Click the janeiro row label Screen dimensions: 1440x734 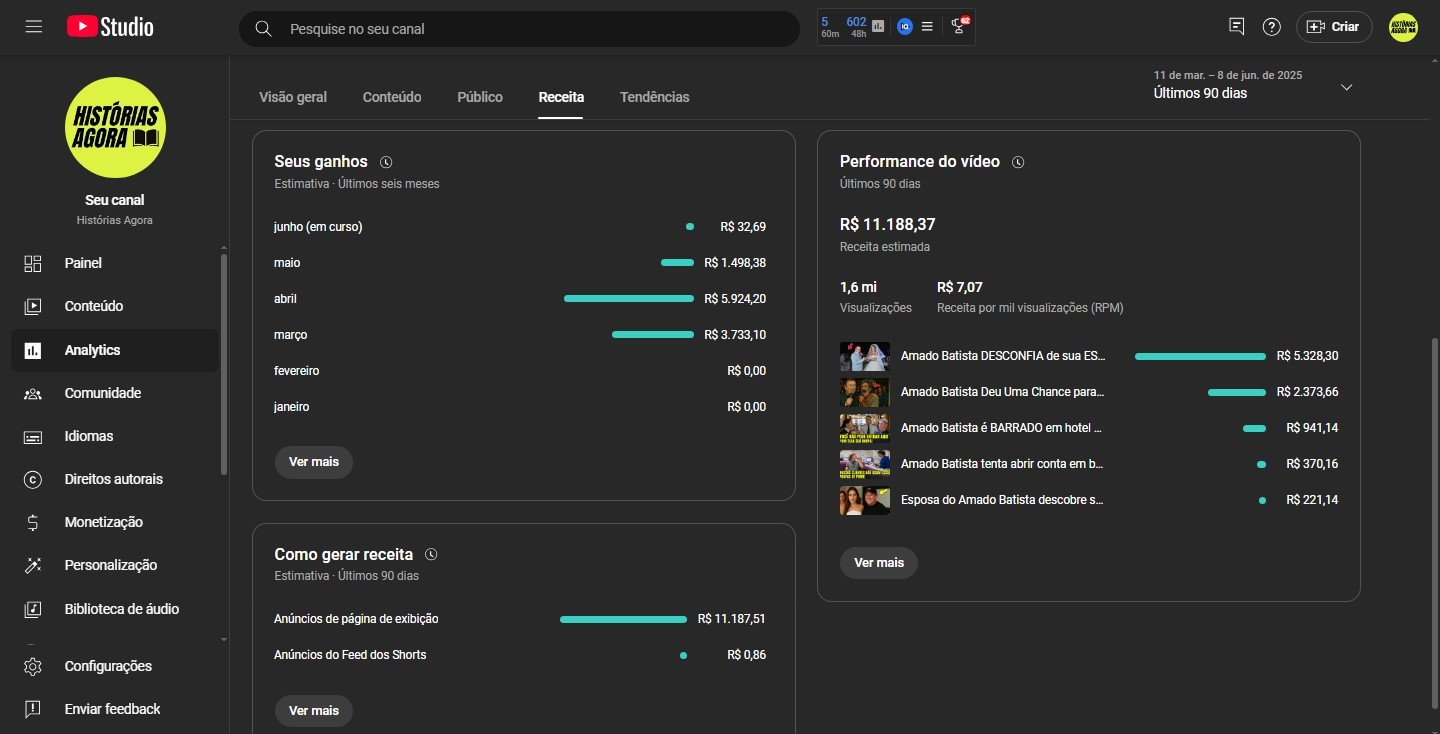point(292,407)
